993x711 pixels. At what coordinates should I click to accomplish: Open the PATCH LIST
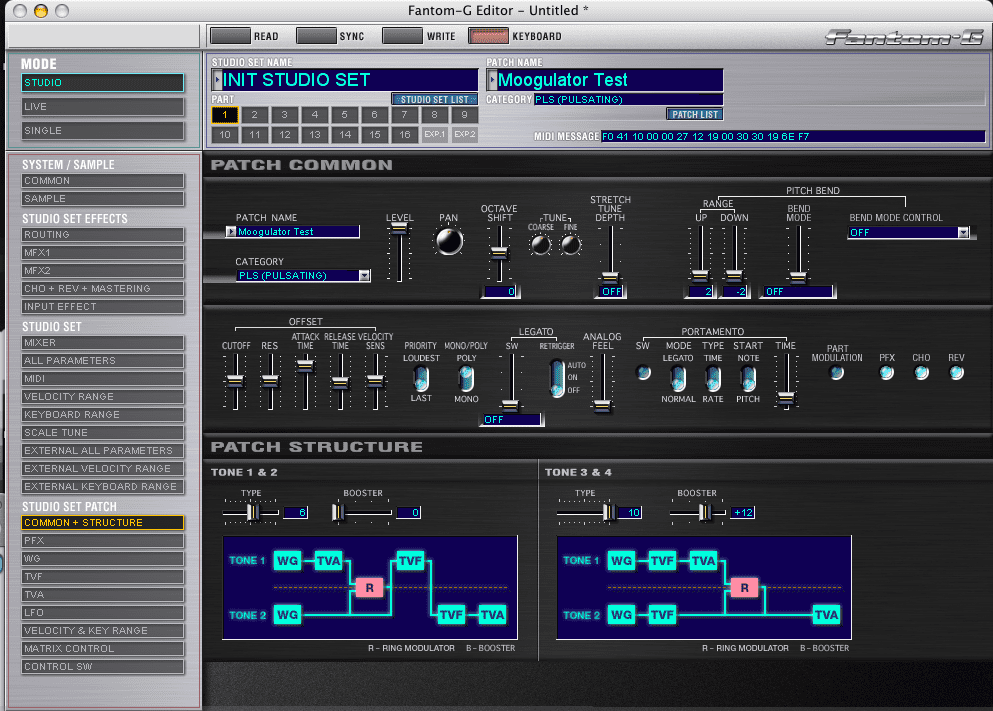pos(695,115)
